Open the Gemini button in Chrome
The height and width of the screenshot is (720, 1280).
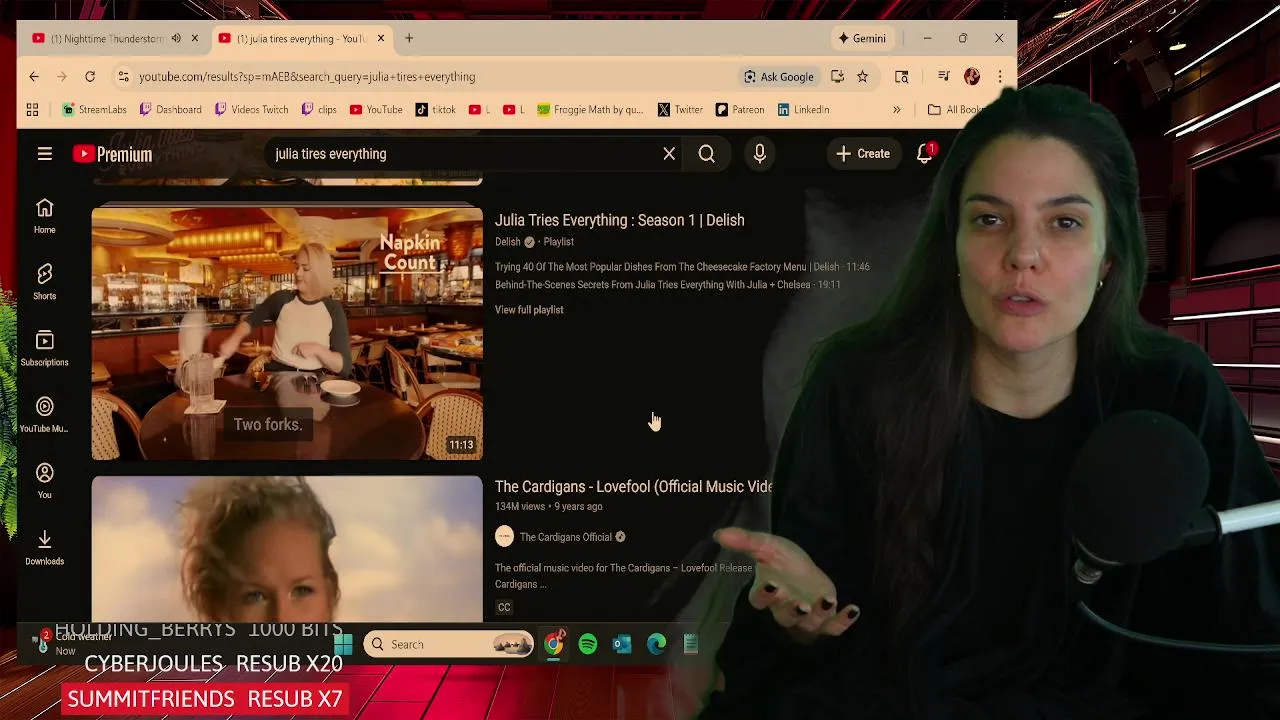coord(862,39)
